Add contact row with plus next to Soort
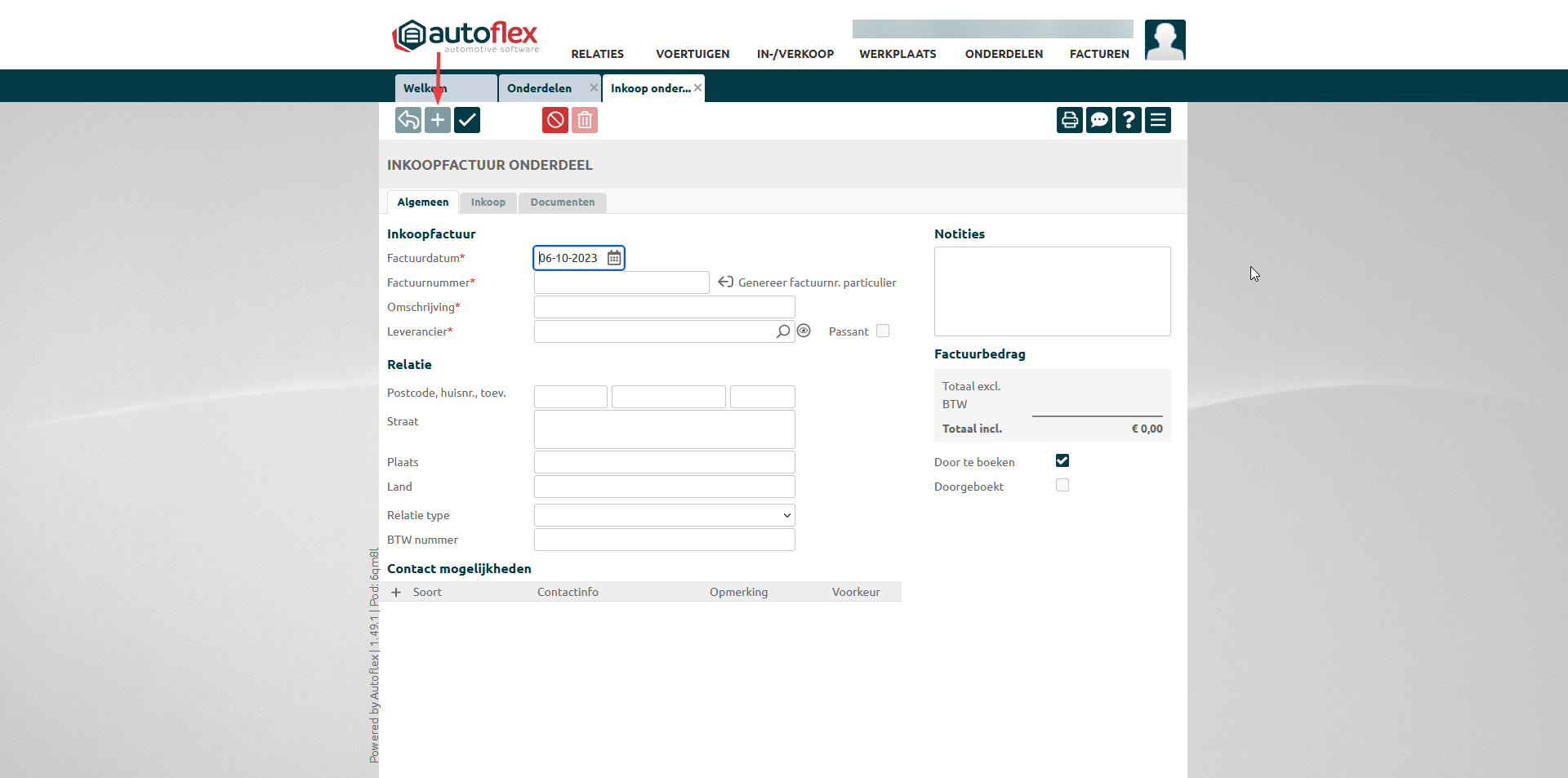Screen dimensions: 1568x778 coord(396,592)
